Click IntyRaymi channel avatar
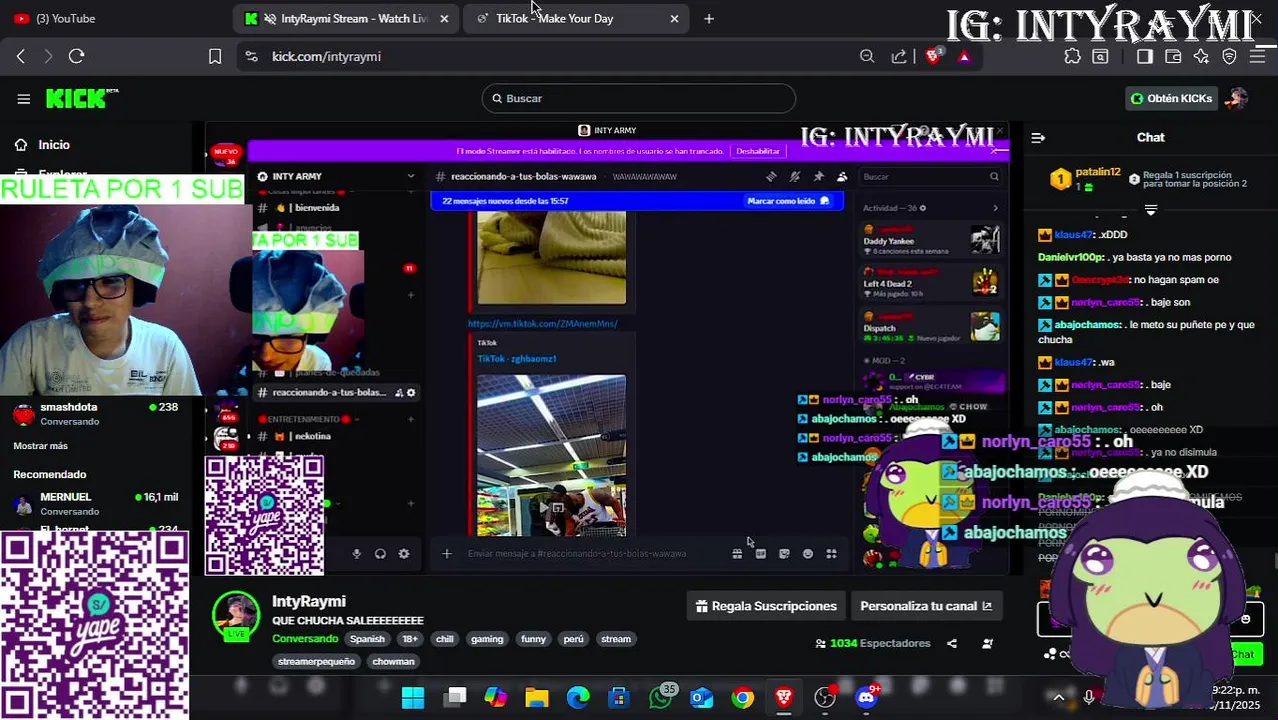This screenshot has width=1278, height=720. pyautogui.click(x=236, y=616)
